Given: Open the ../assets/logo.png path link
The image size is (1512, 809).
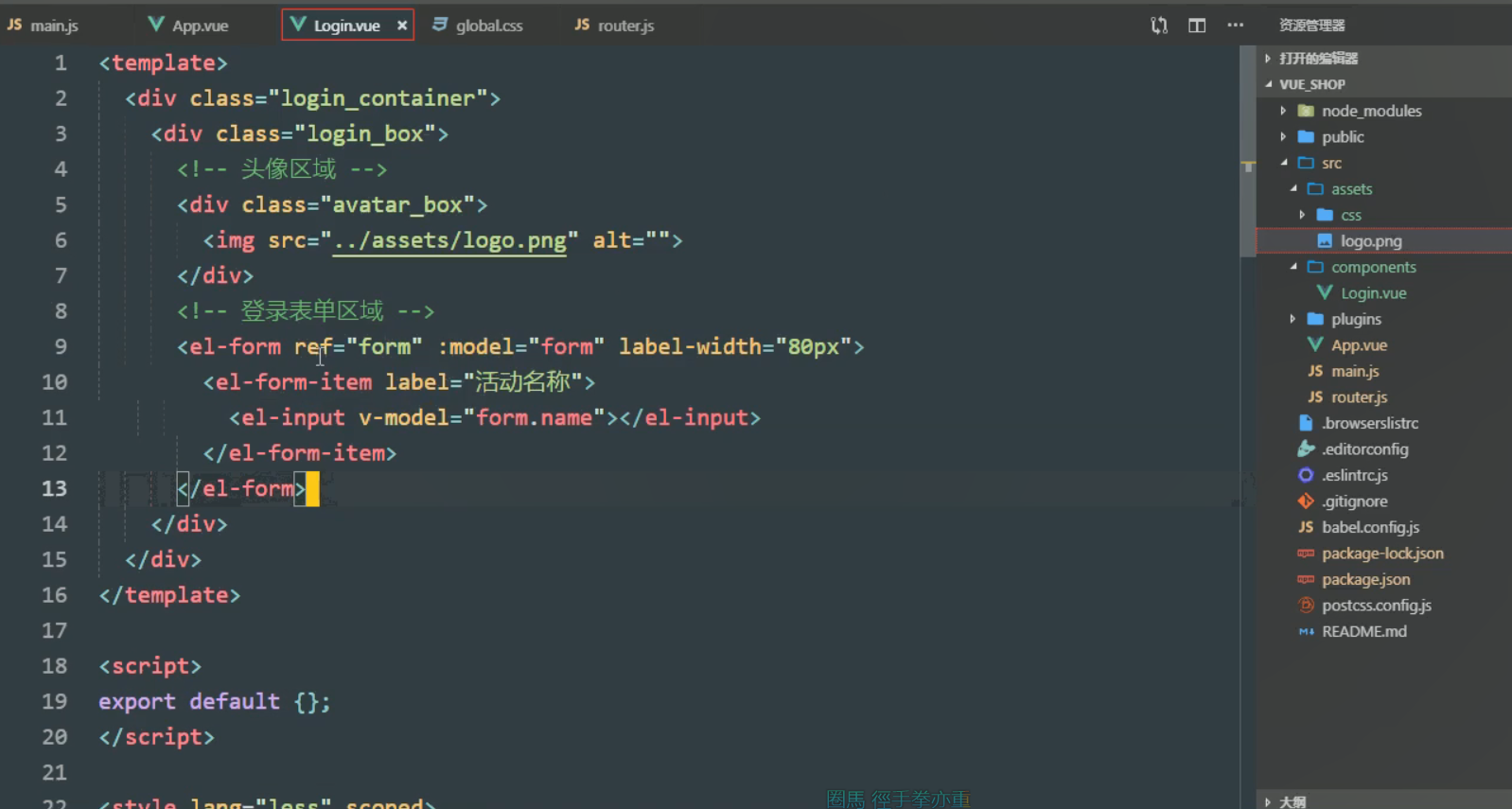Looking at the screenshot, I should (449, 240).
